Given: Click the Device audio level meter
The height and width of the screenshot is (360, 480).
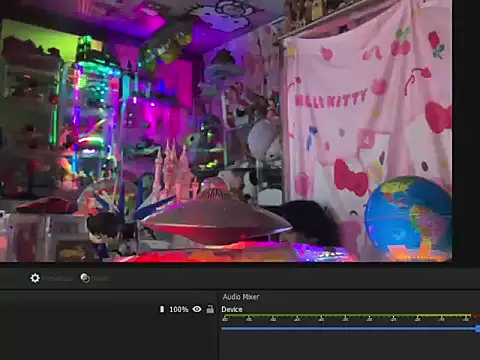Looking at the screenshot, I should point(351,315).
